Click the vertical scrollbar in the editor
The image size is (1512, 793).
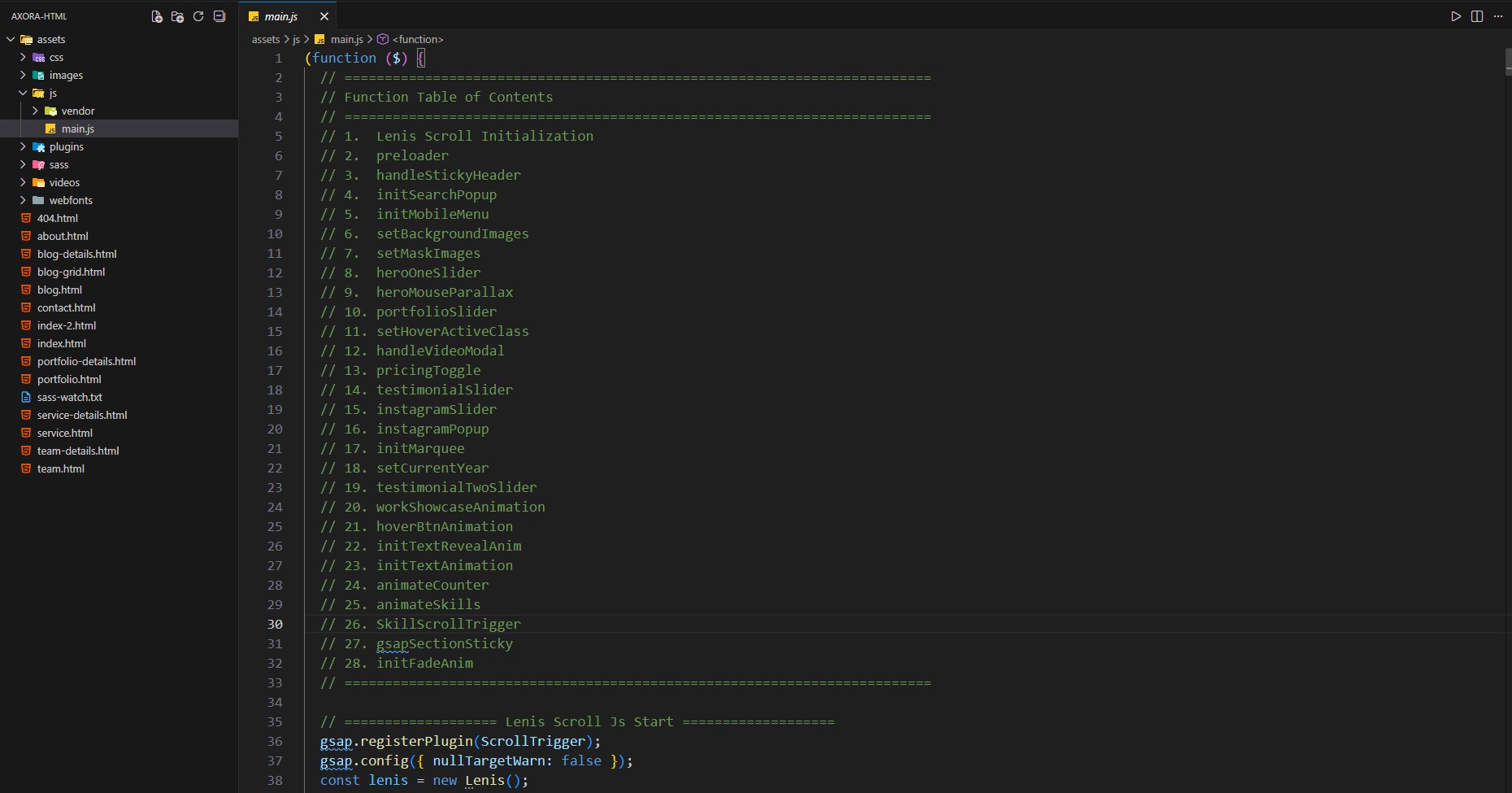coord(1507,63)
